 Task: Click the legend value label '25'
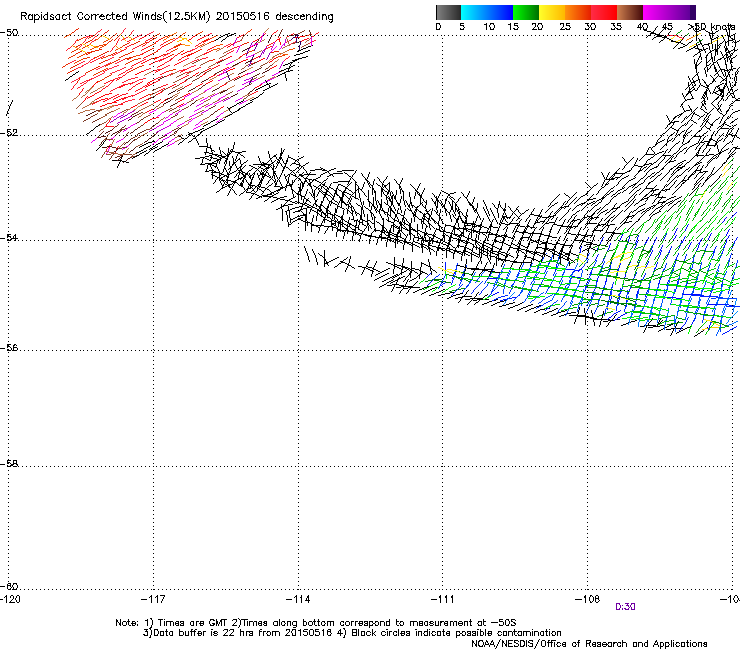tap(565, 27)
